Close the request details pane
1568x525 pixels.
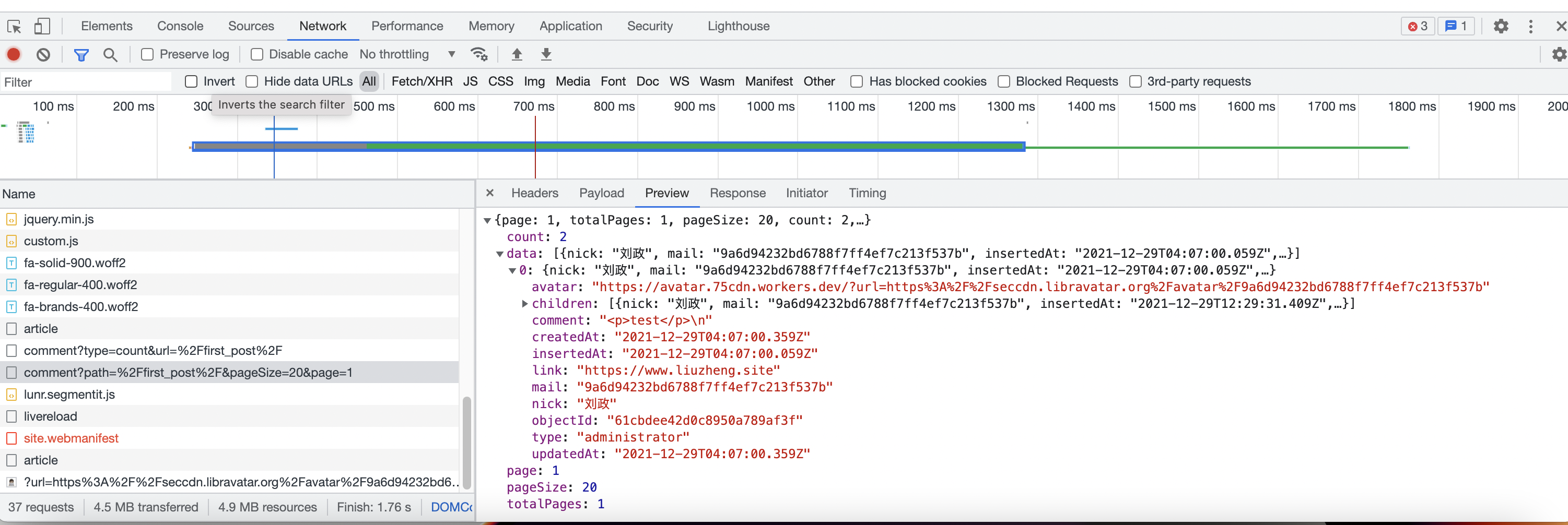click(x=490, y=193)
